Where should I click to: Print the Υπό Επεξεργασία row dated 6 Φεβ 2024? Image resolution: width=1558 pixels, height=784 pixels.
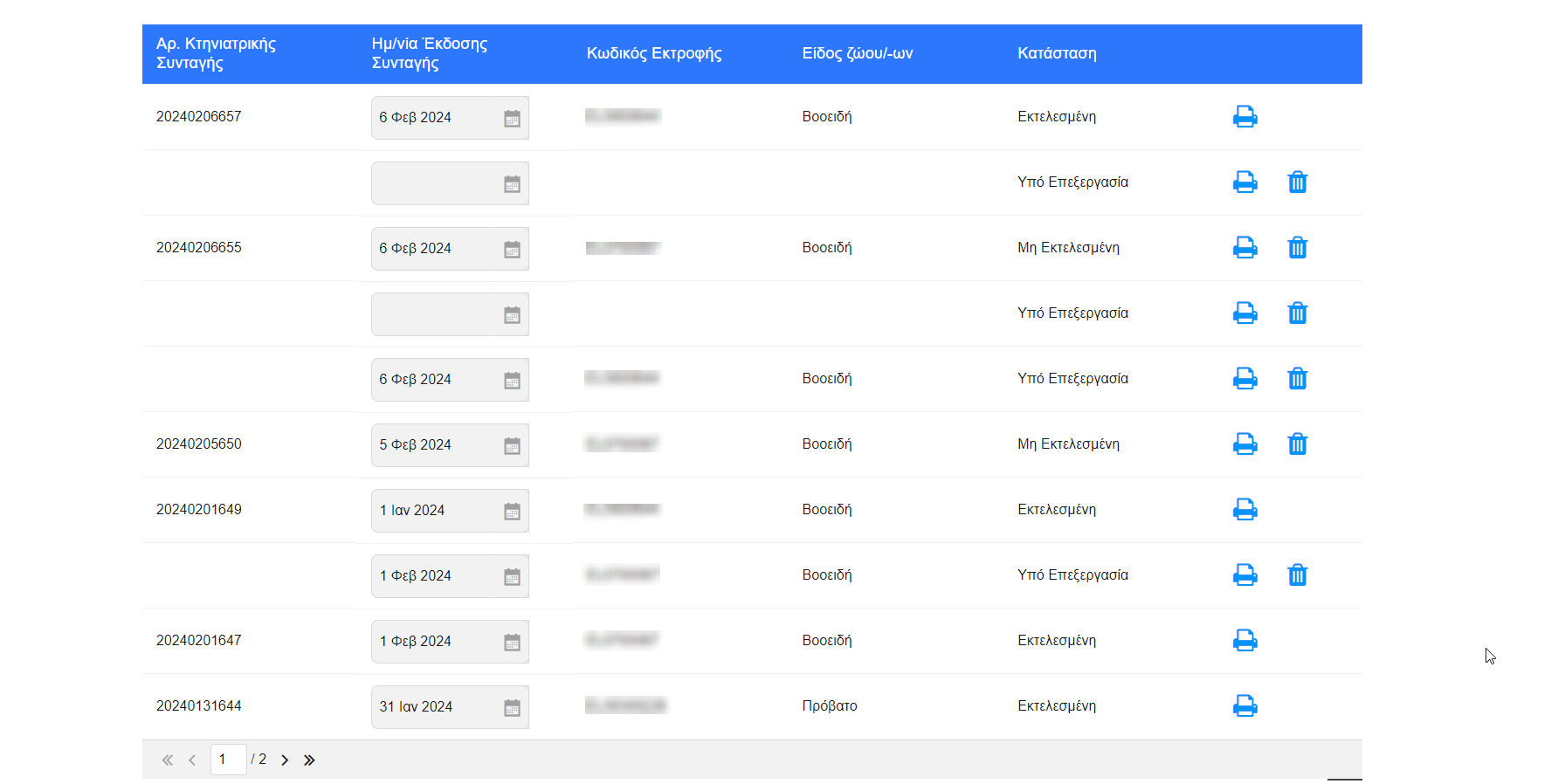tap(1244, 378)
